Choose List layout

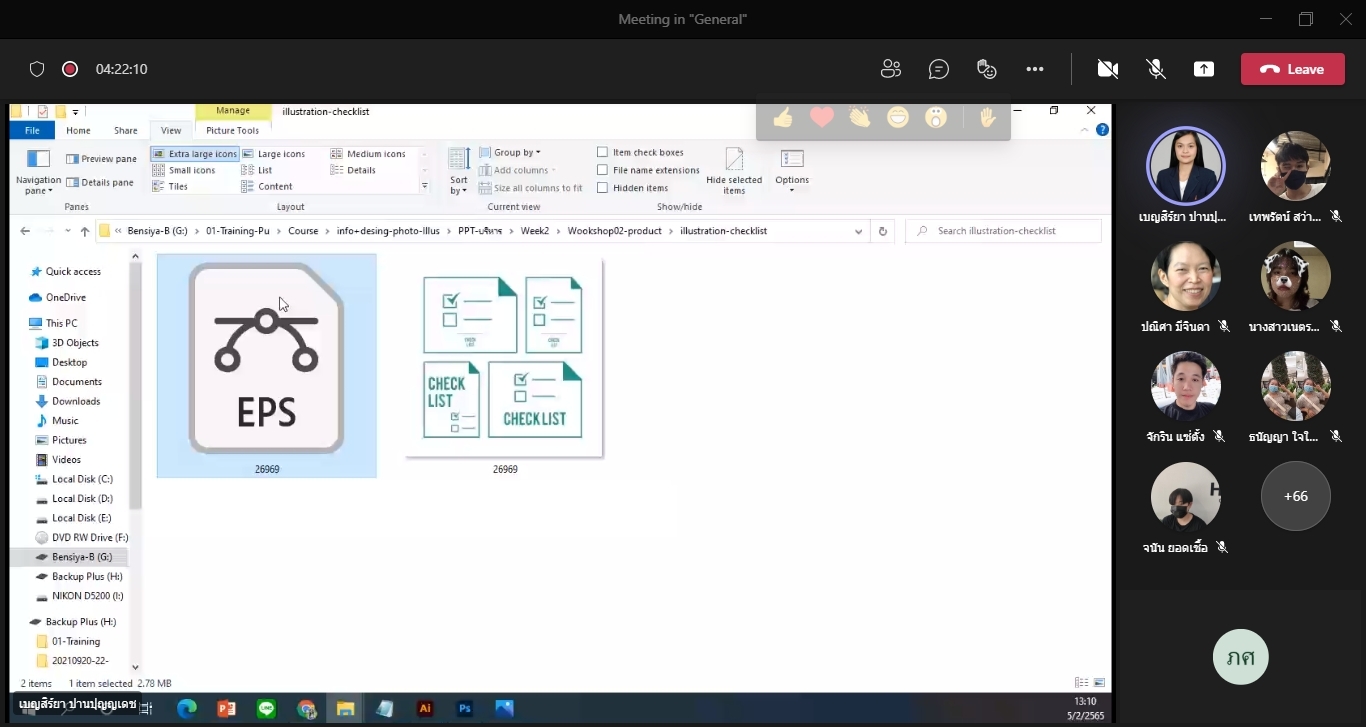point(257,170)
